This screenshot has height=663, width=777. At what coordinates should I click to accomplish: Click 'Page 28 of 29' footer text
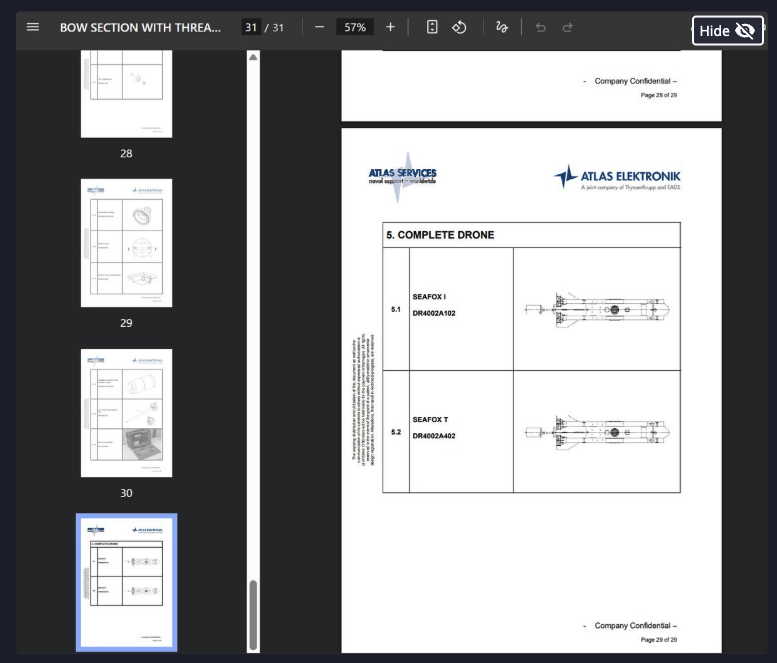pos(659,95)
